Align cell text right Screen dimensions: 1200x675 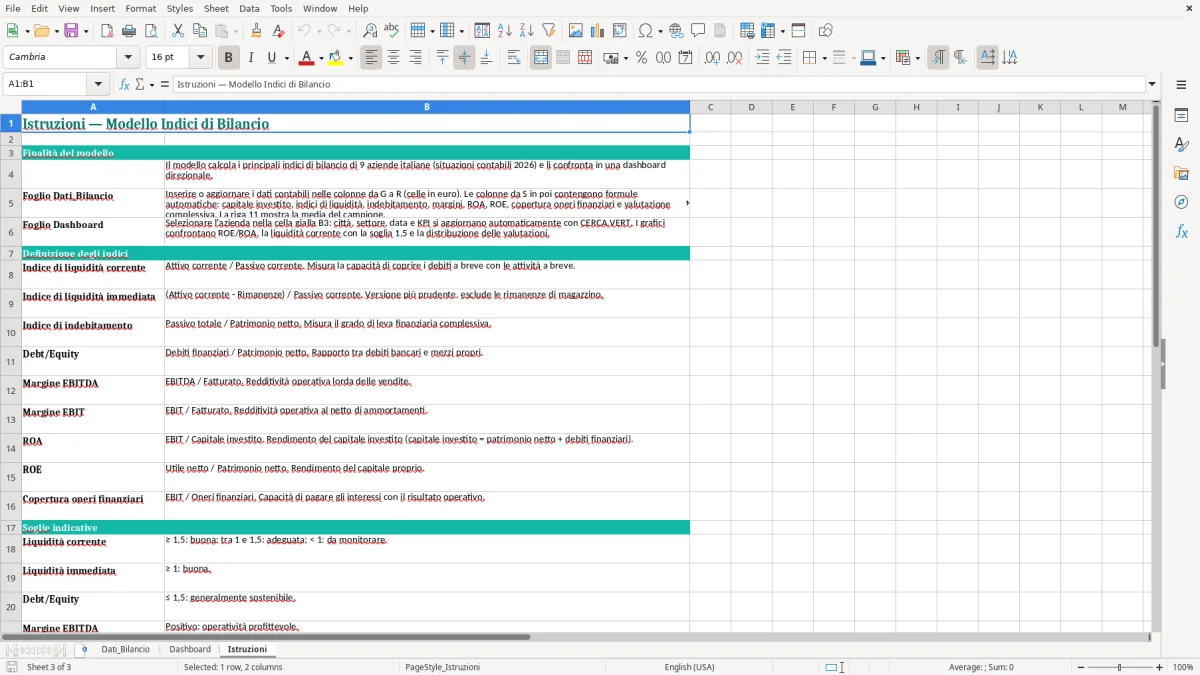point(415,58)
